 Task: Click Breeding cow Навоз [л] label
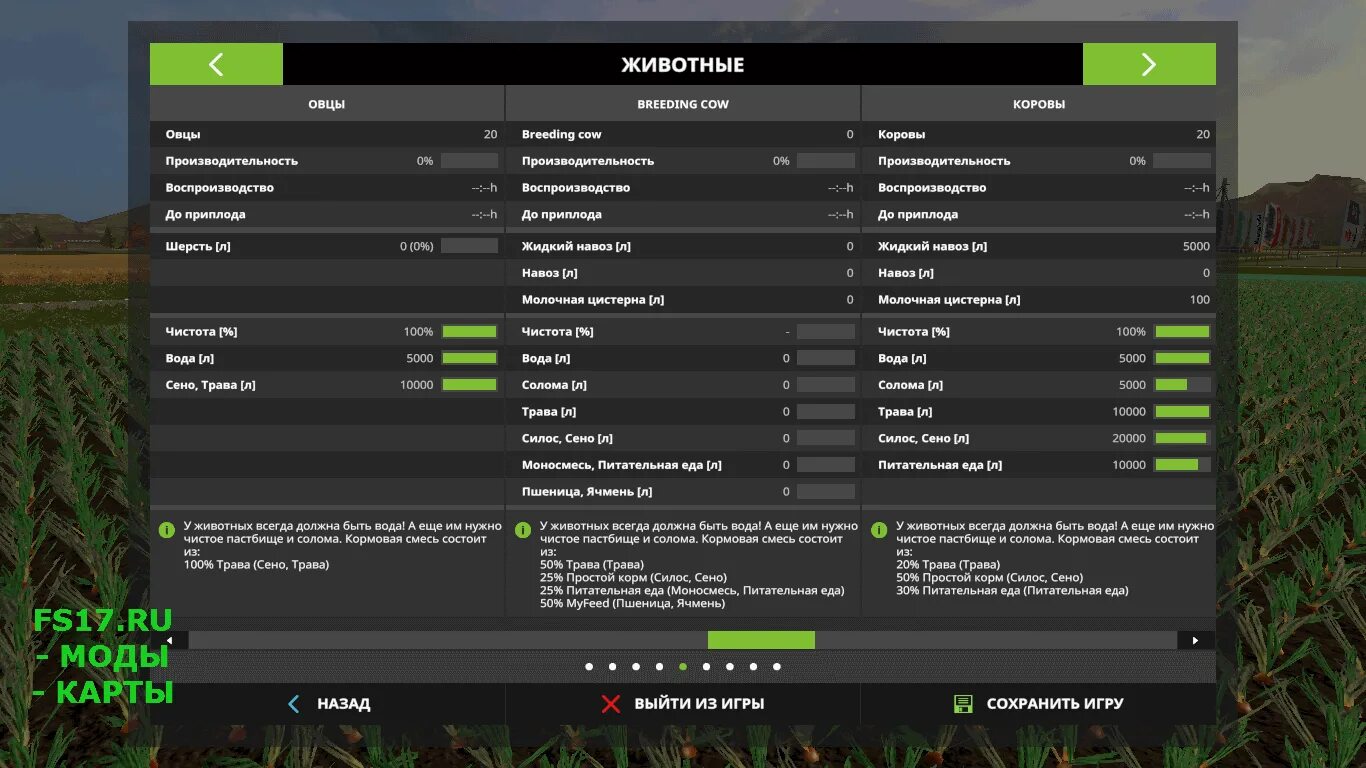[x=549, y=273]
